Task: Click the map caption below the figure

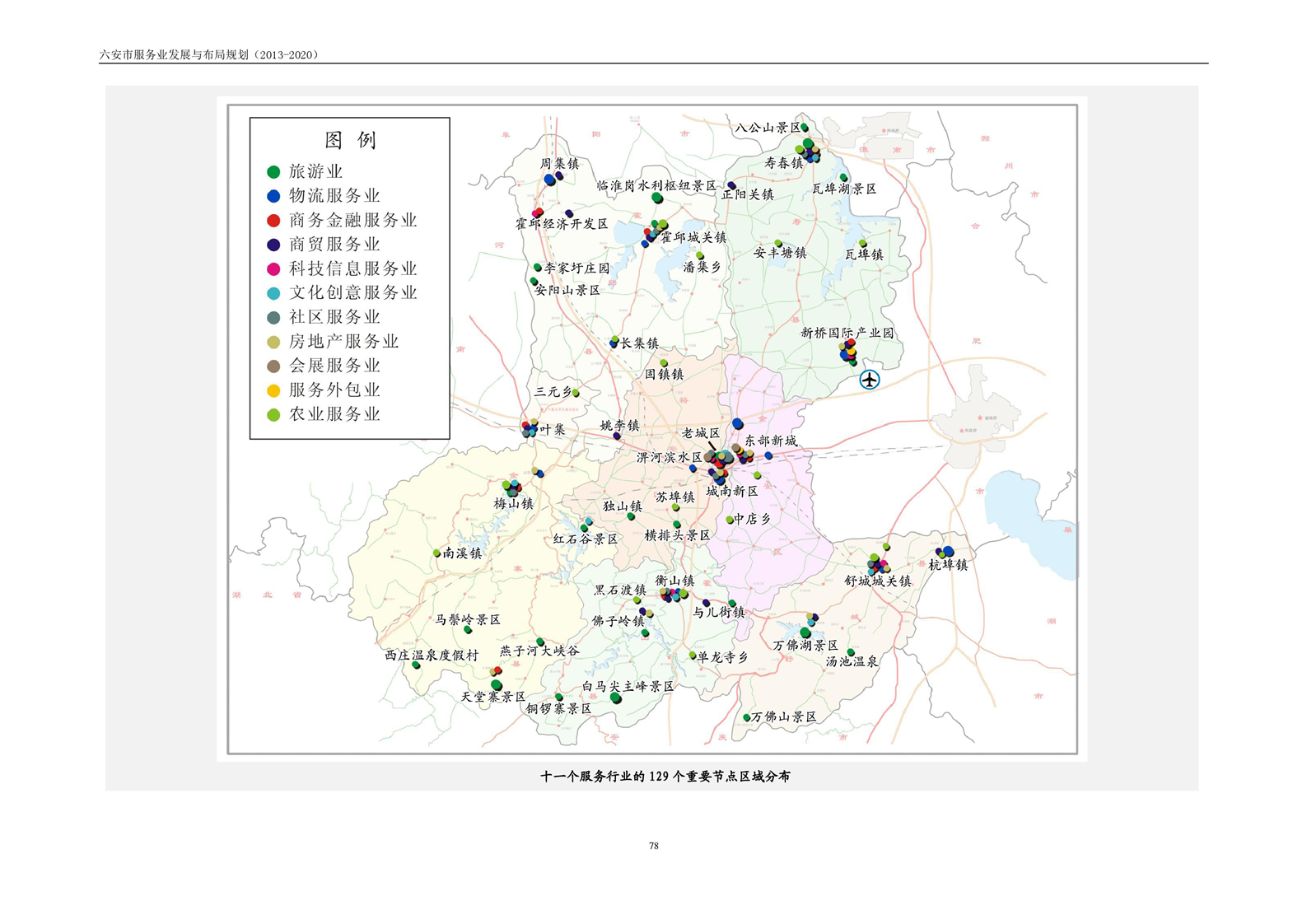Action: 665,776
